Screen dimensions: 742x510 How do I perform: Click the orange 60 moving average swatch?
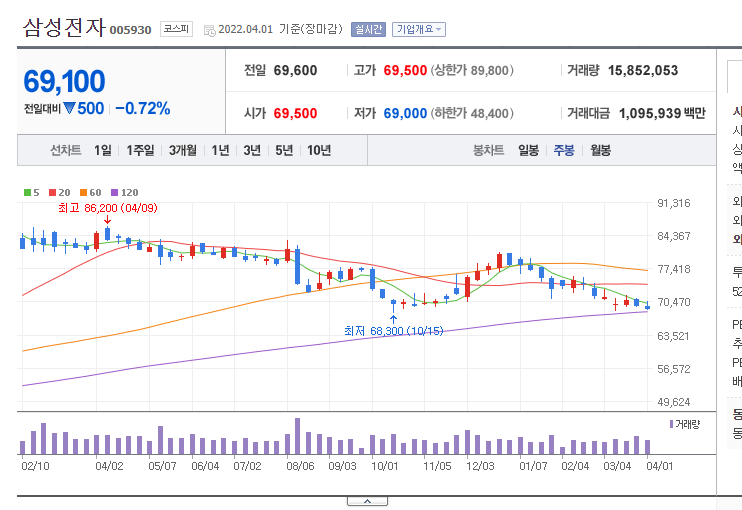point(83,193)
